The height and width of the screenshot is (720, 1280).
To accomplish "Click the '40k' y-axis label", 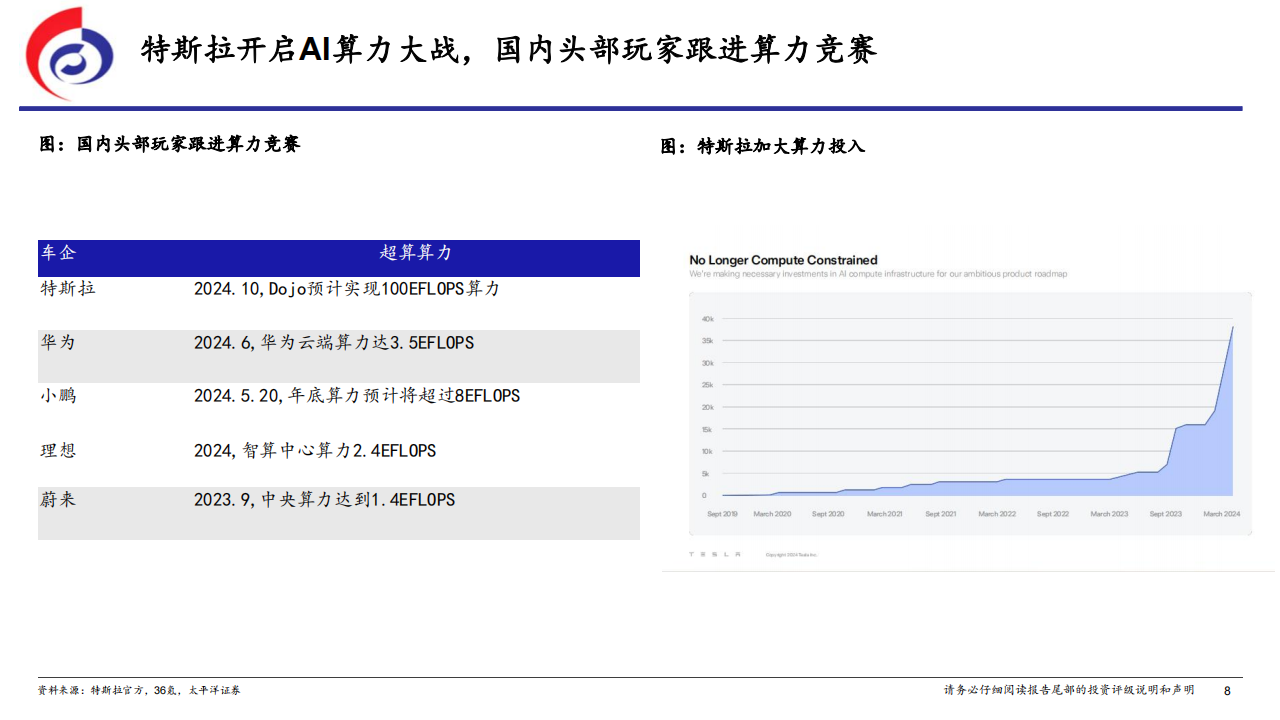I will pyautogui.click(x=707, y=319).
